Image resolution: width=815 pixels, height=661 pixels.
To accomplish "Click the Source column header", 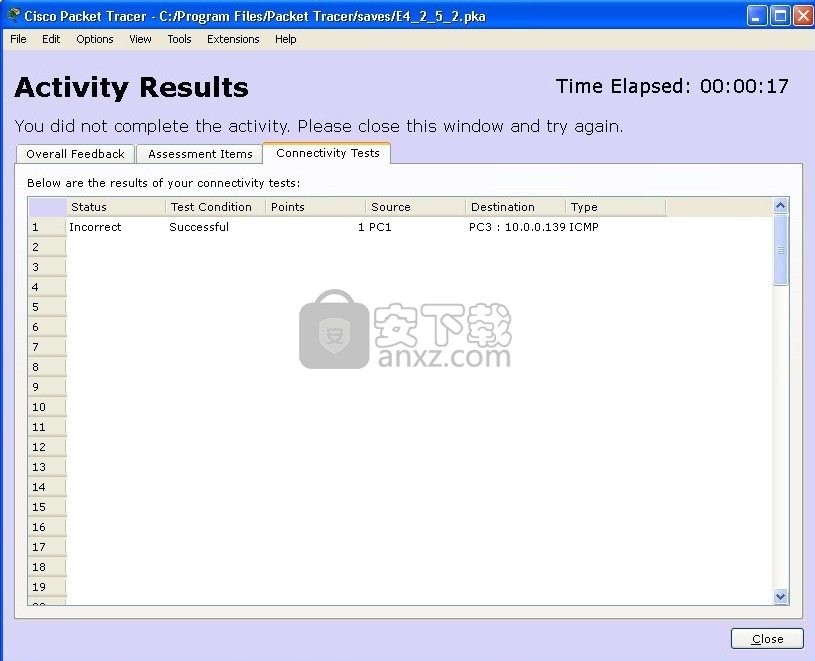I will coord(416,207).
